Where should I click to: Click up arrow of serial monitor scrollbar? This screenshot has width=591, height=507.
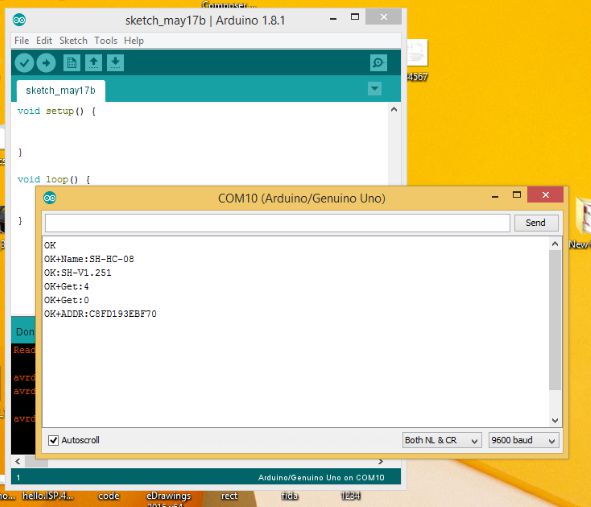coord(555,244)
